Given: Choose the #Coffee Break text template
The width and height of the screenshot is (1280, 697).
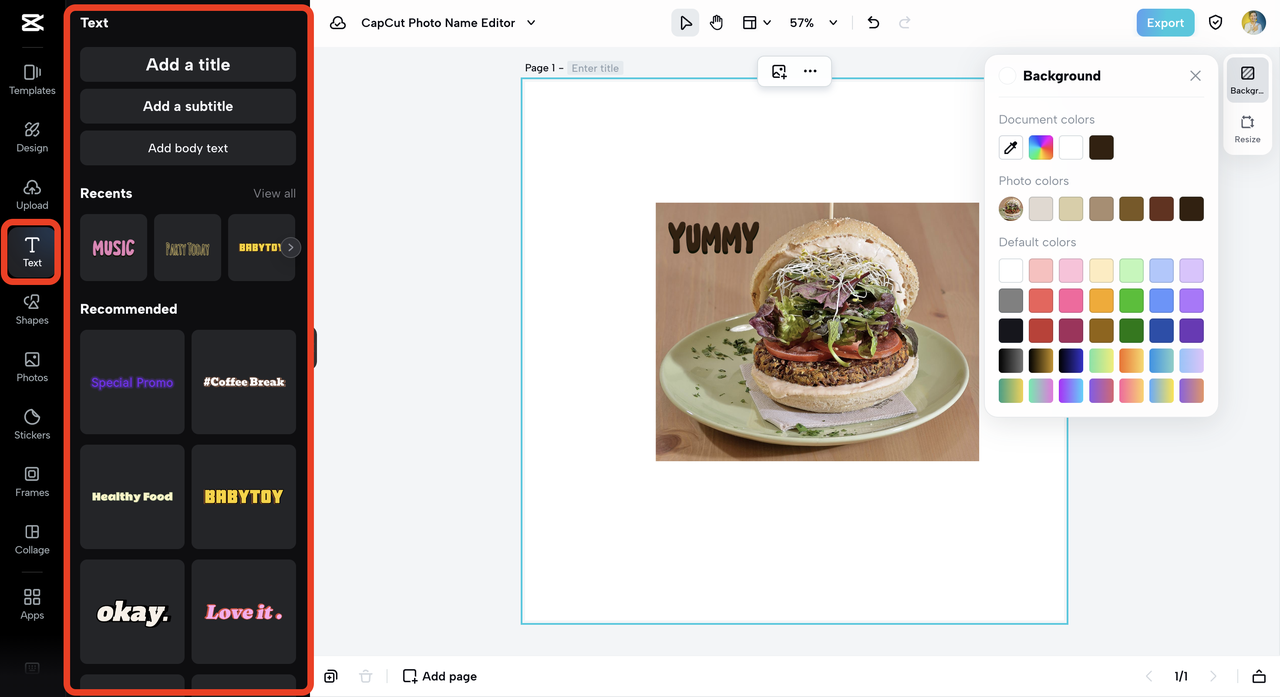Looking at the screenshot, I should 244,382.
